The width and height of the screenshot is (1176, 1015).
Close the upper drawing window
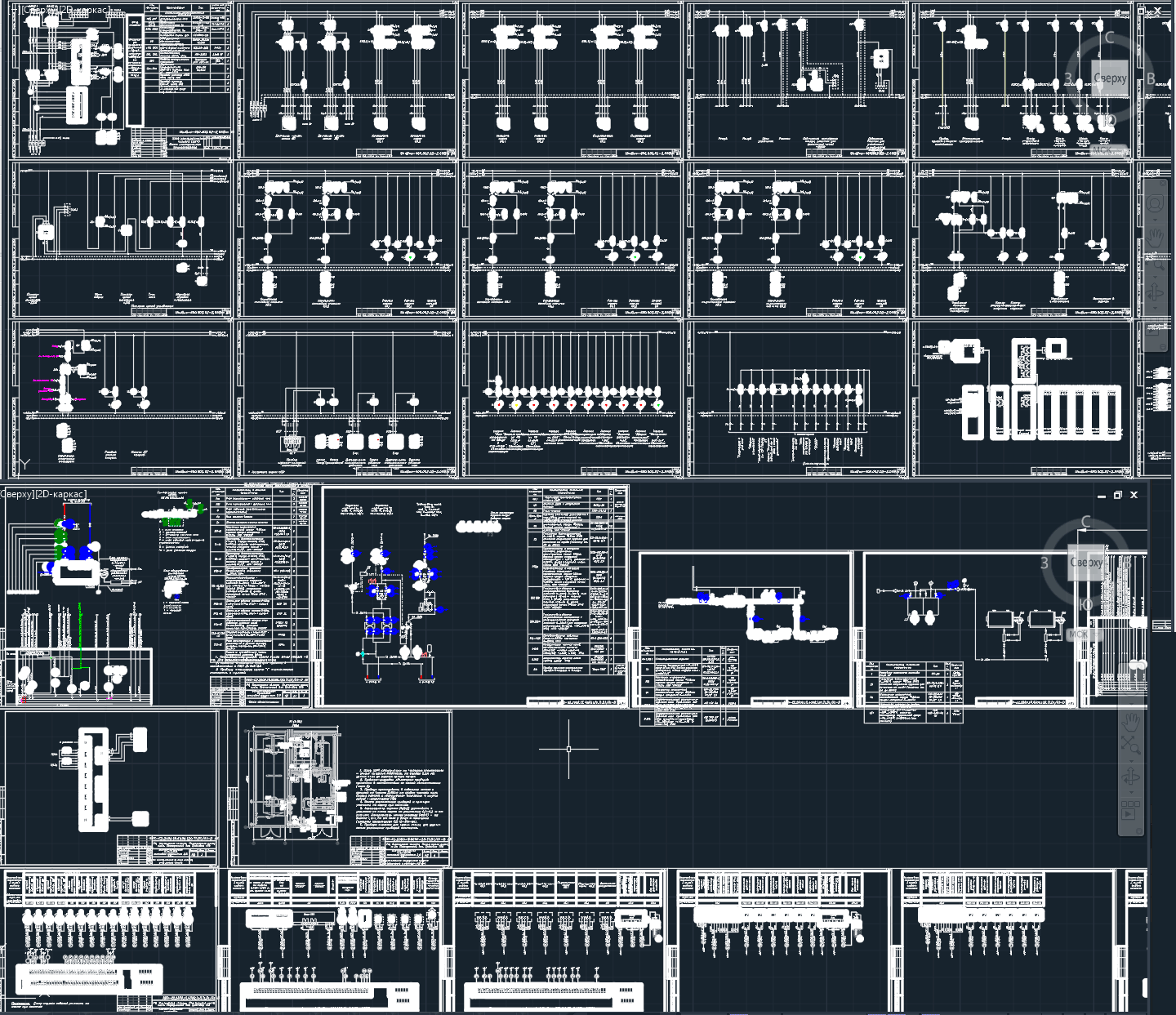pyautogui.click(x=1157, y=11)
